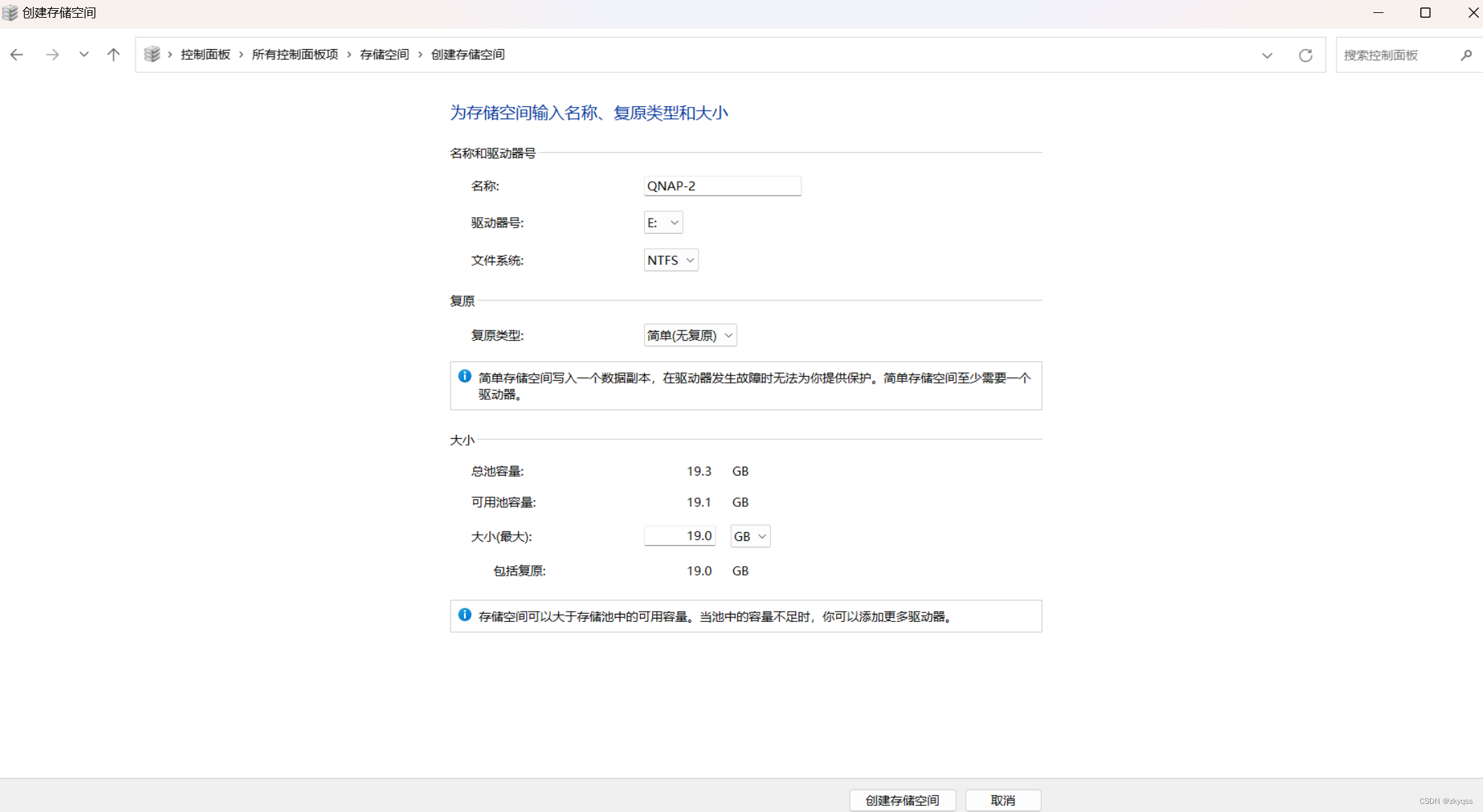Viewport: 1483px width, 812px height.
Task: Go to 所有控制面板项 breadcrumb
Action: click(294, 54)
